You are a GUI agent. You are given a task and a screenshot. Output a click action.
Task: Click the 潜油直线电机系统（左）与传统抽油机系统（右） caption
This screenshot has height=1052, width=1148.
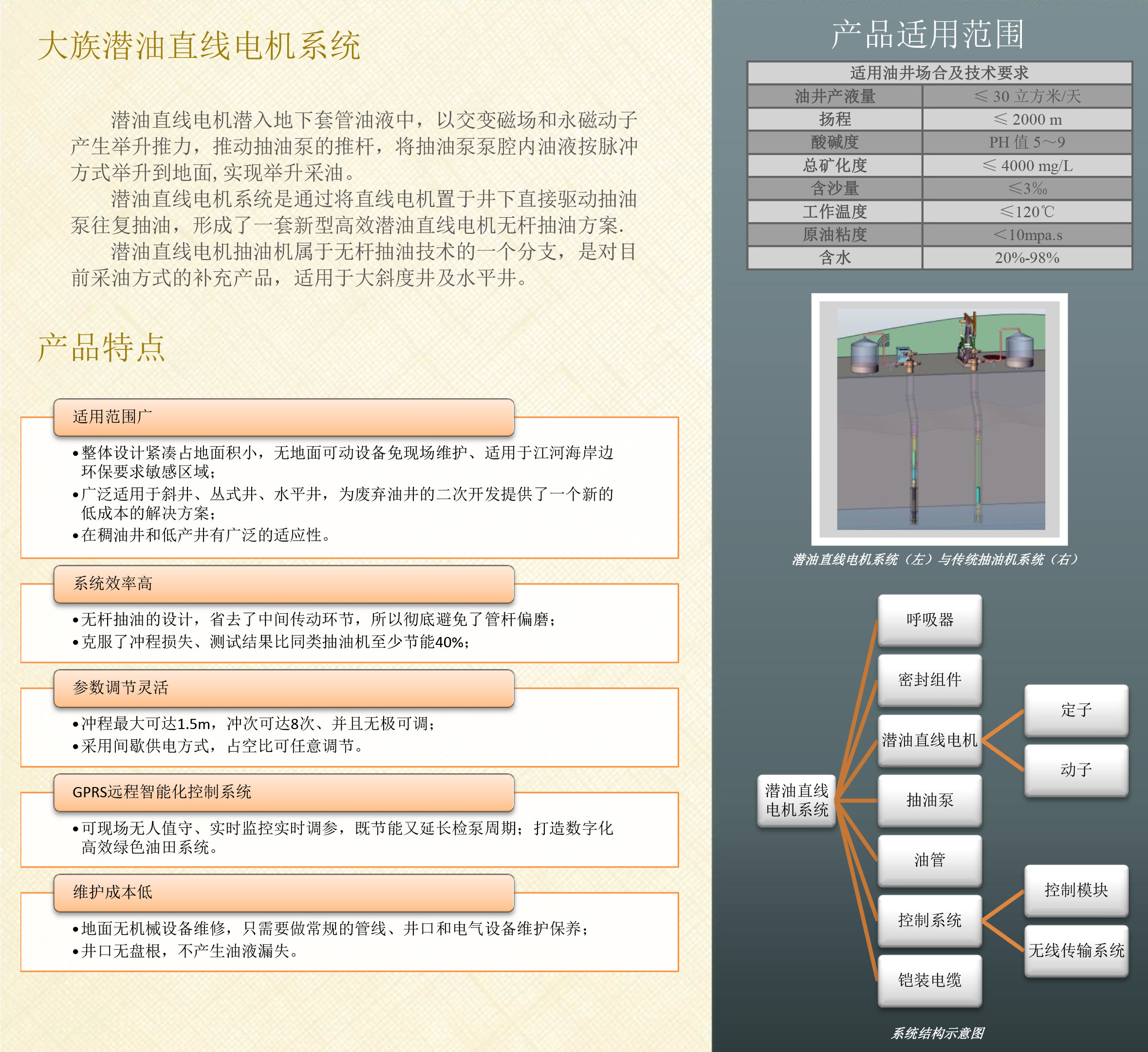click(935, 559)
